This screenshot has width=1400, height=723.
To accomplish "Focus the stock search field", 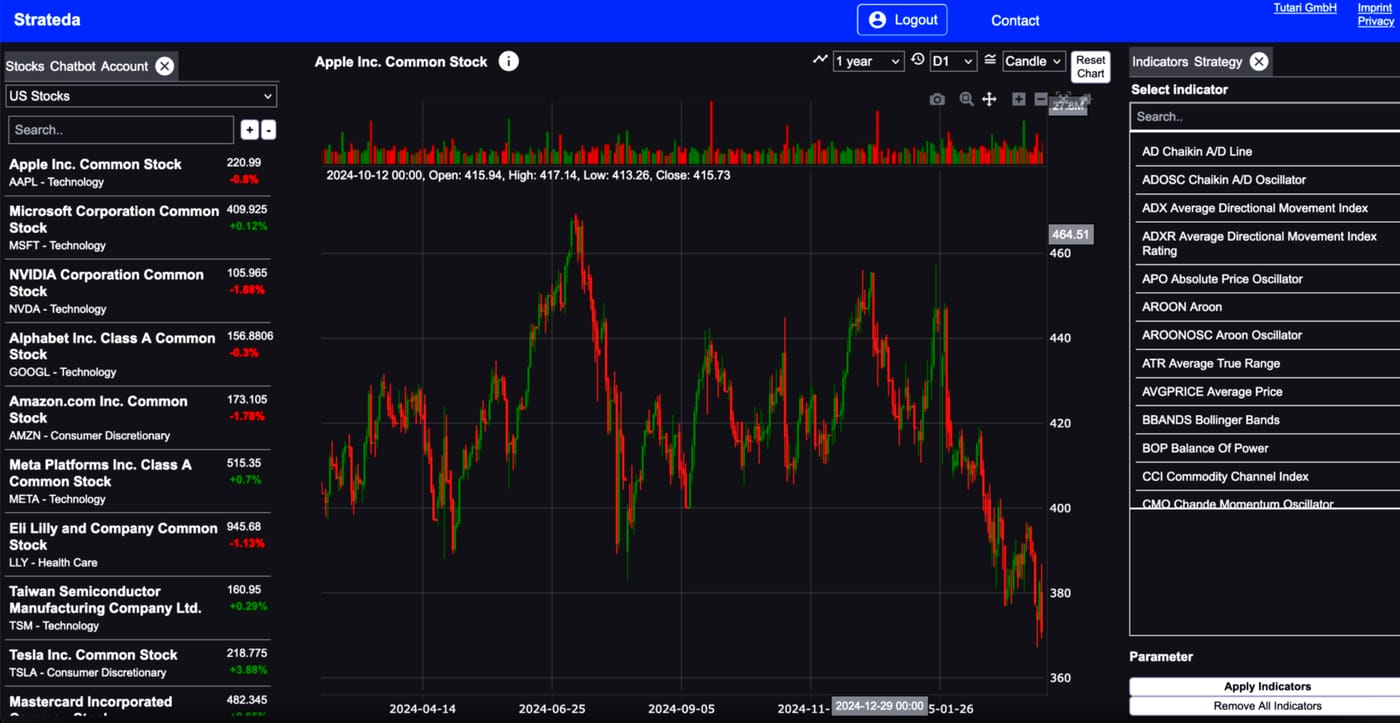I will pyautogui.click(x=121, y=130).
